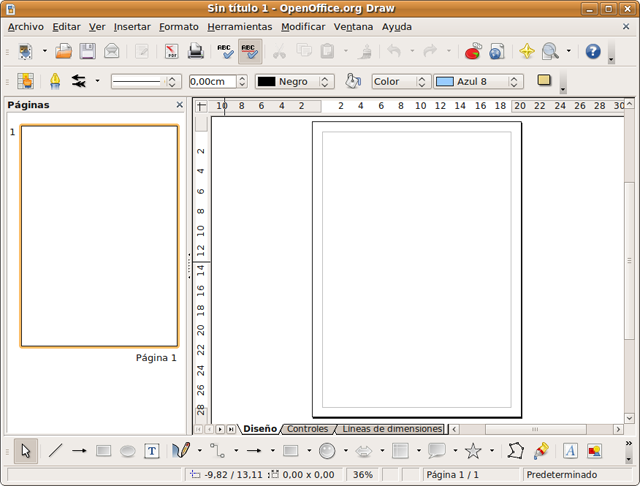Select the Ellipse drawing tool
Screen dimensions: 640x486
pos(128,451)
